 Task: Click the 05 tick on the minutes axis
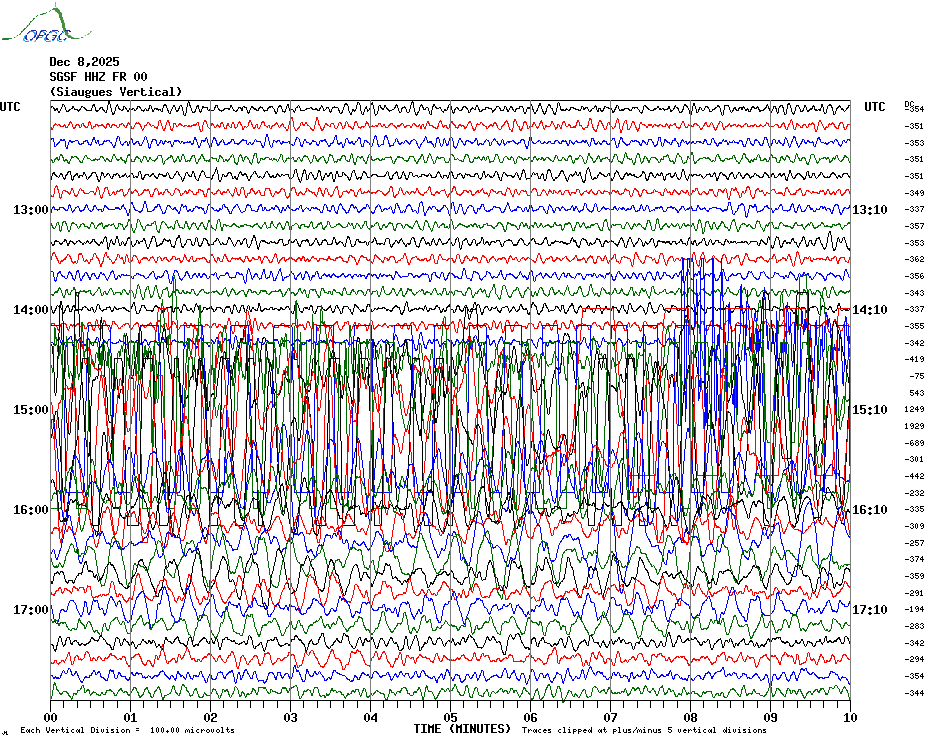coord(451,717)
